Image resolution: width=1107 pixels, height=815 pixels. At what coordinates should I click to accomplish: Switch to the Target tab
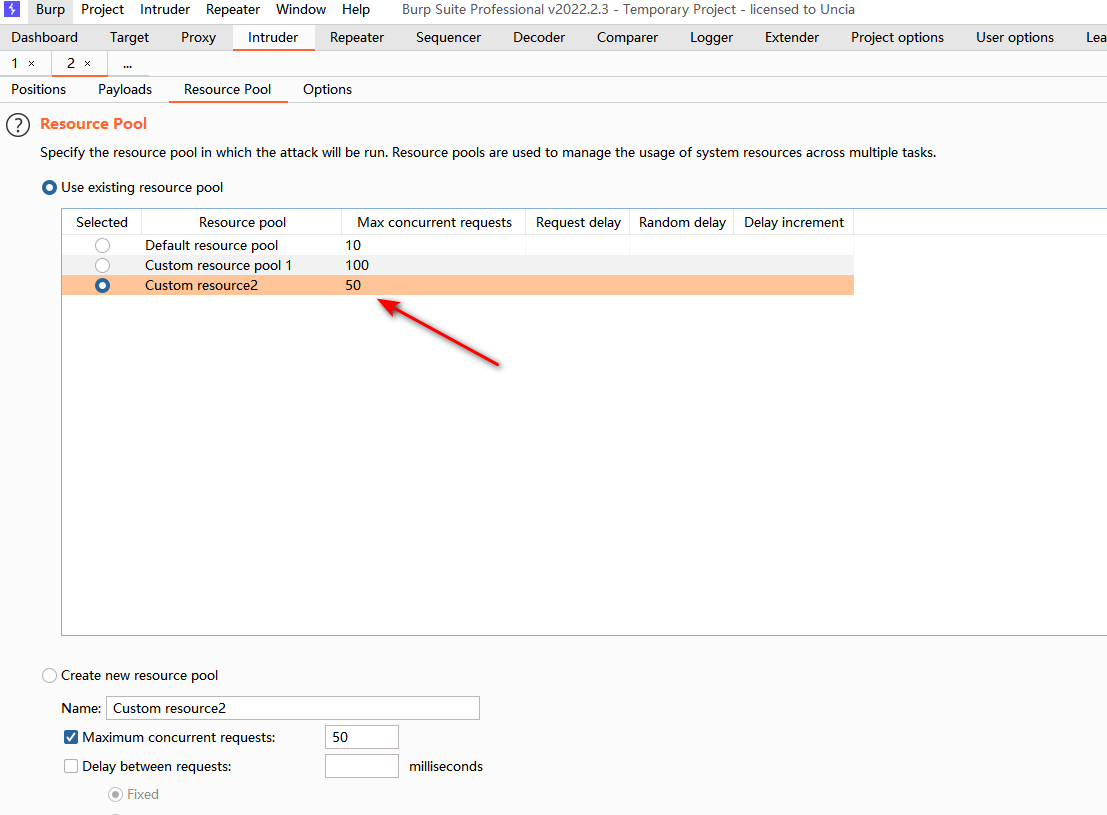(x=129, y=37)
